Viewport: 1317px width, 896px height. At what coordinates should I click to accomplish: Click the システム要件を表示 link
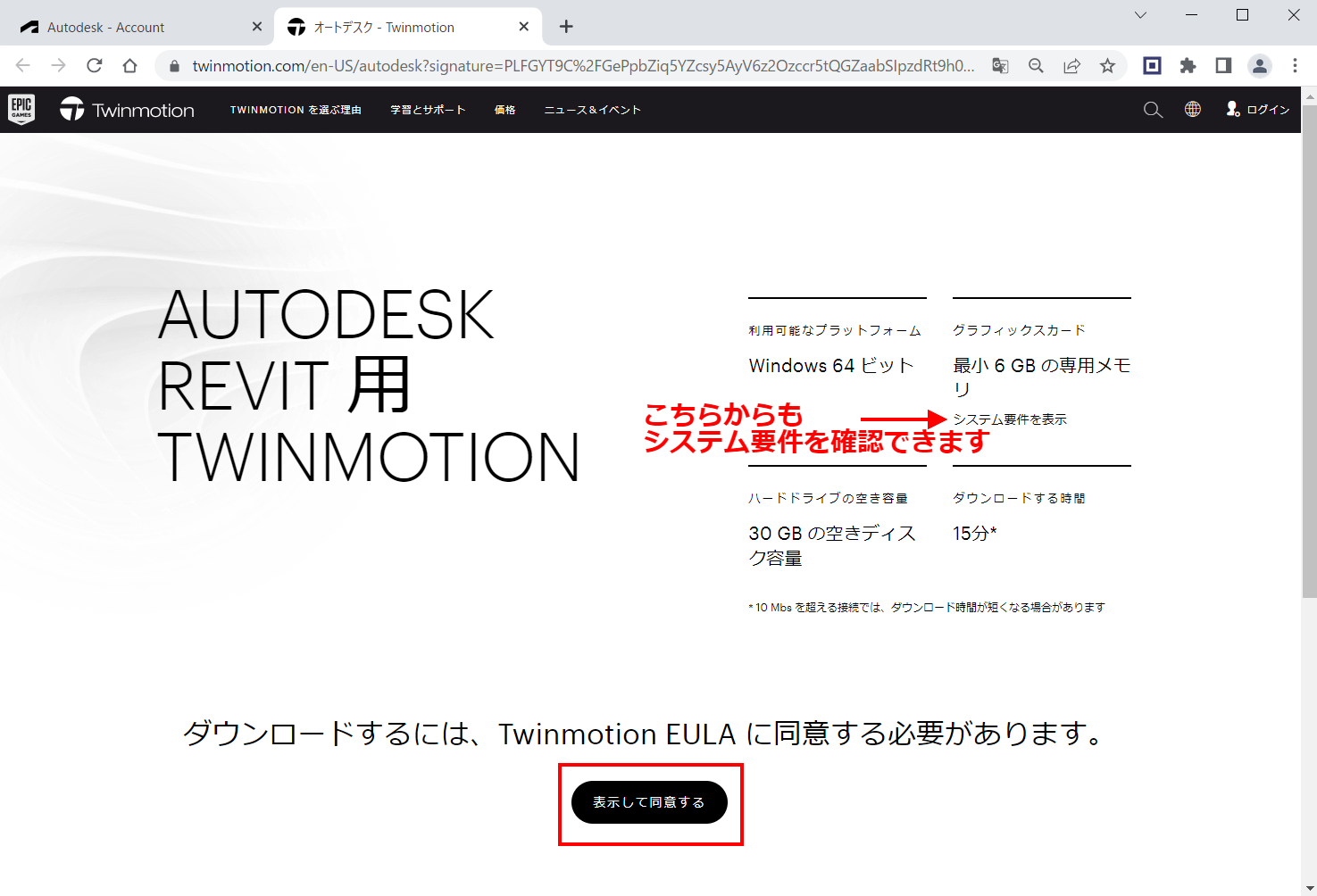1010,419
